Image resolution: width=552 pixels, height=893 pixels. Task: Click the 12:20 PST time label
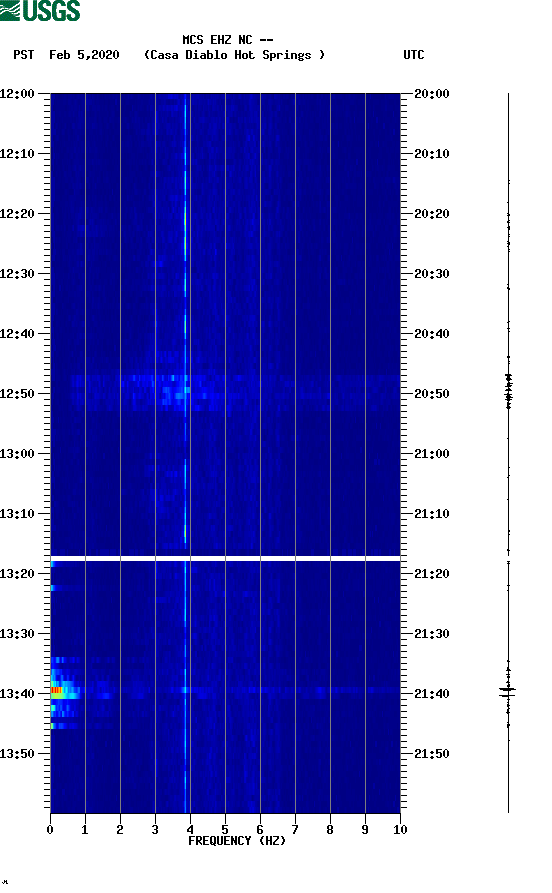17,214
